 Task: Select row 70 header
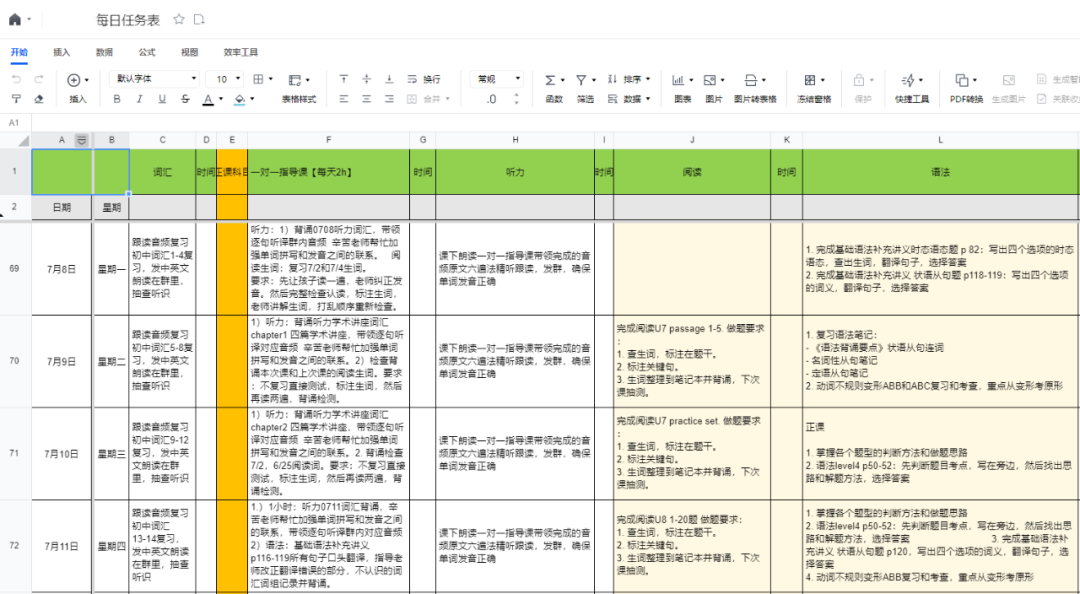coord(14,361)
